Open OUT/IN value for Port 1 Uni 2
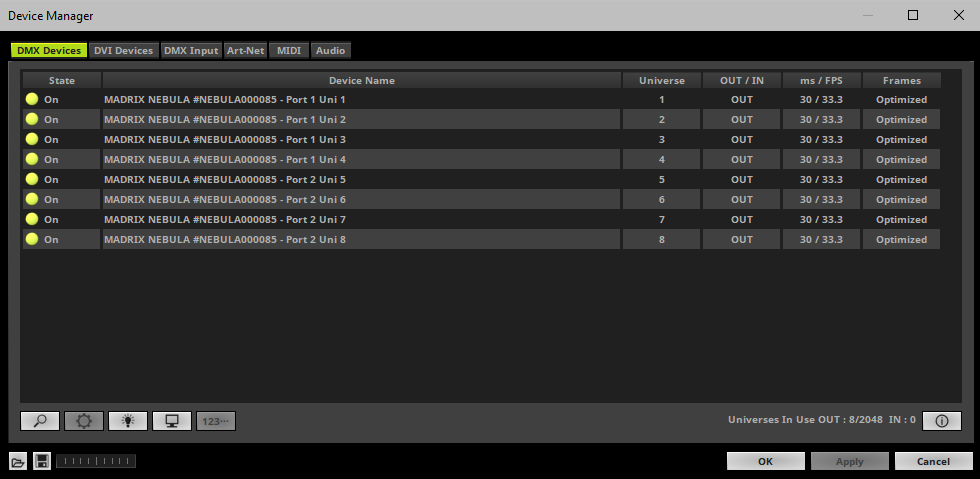The height and width of the screenshot is (479, 980). pos(742,119)
